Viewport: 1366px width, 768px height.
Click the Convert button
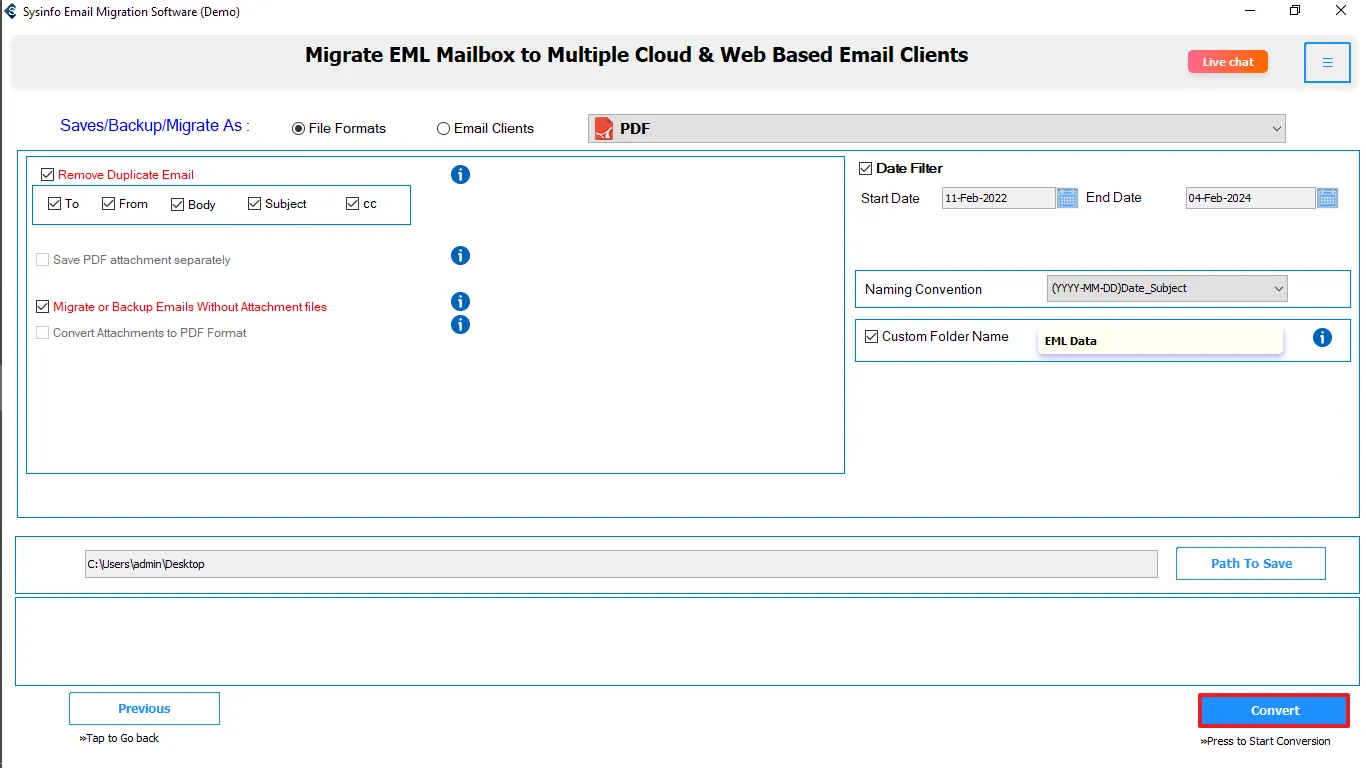(1274, 711)
